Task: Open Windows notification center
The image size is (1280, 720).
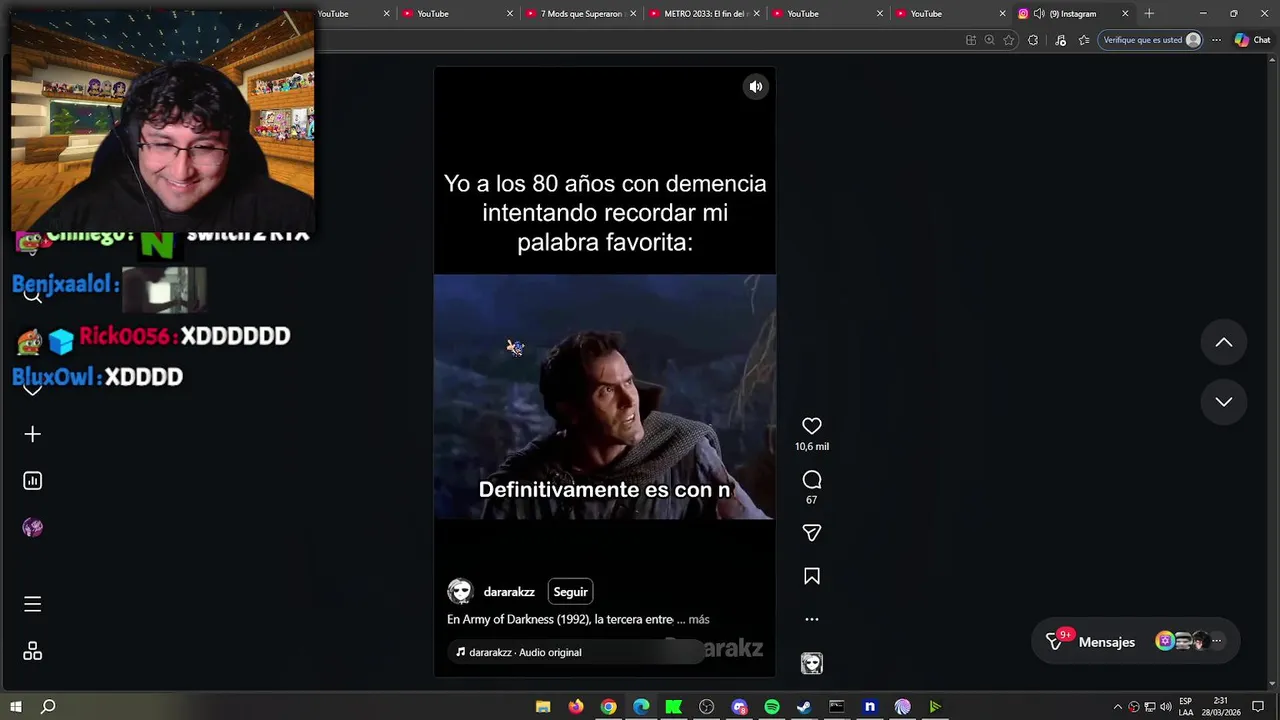Action: 1258,707
